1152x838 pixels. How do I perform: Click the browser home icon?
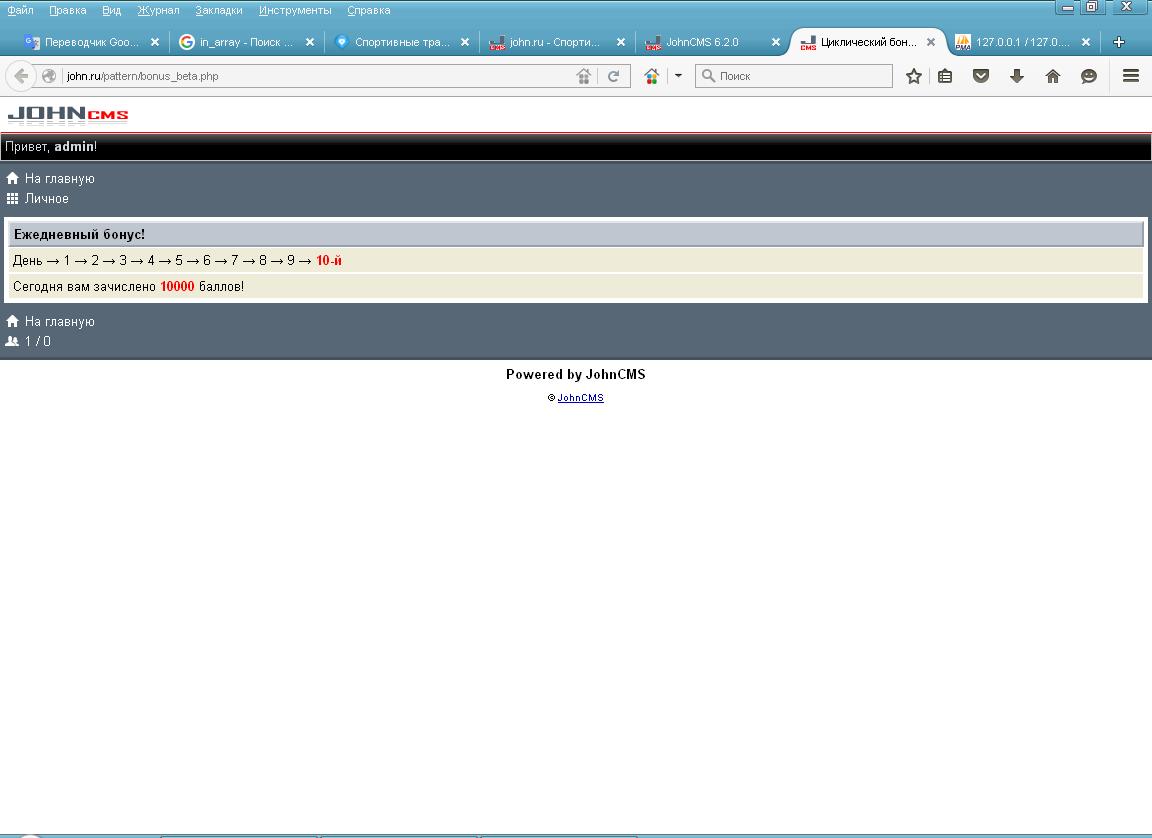click(x=1053, y=76)
